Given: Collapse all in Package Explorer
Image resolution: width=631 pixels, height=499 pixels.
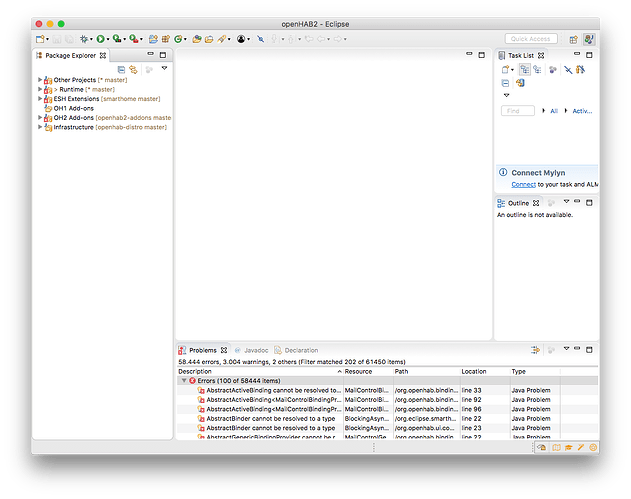Looking at the screenshot, I should point(121,69).
